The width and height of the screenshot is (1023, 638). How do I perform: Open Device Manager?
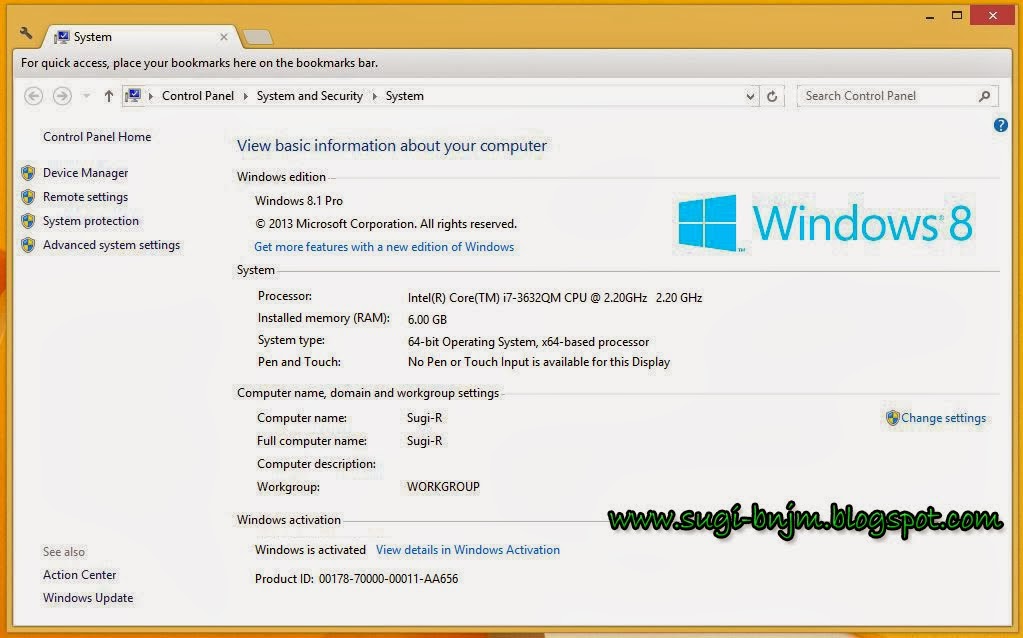pyautogui.click(x=85, y=173)
